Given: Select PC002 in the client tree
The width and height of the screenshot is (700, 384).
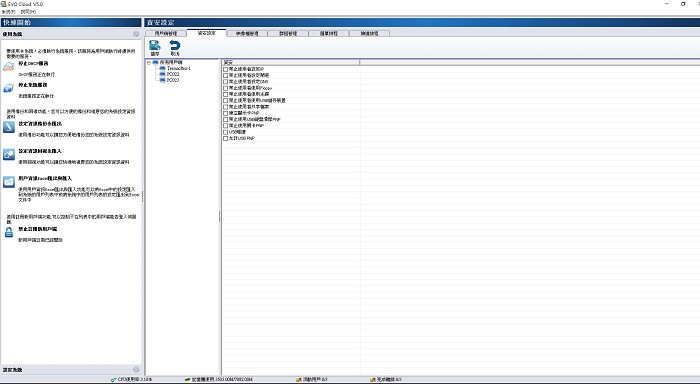Looking at the screenshot, I should [x=173, y=75].
